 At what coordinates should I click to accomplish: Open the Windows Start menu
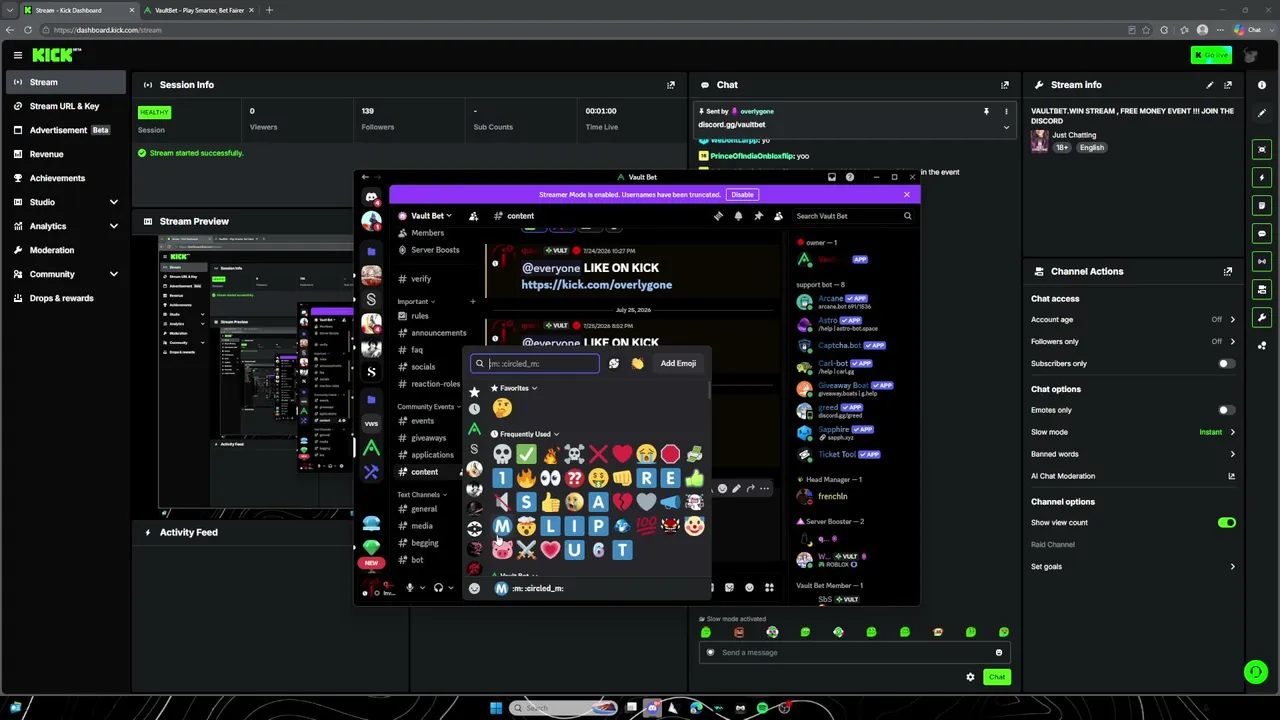pyautogui.click(x=496, y=708)
